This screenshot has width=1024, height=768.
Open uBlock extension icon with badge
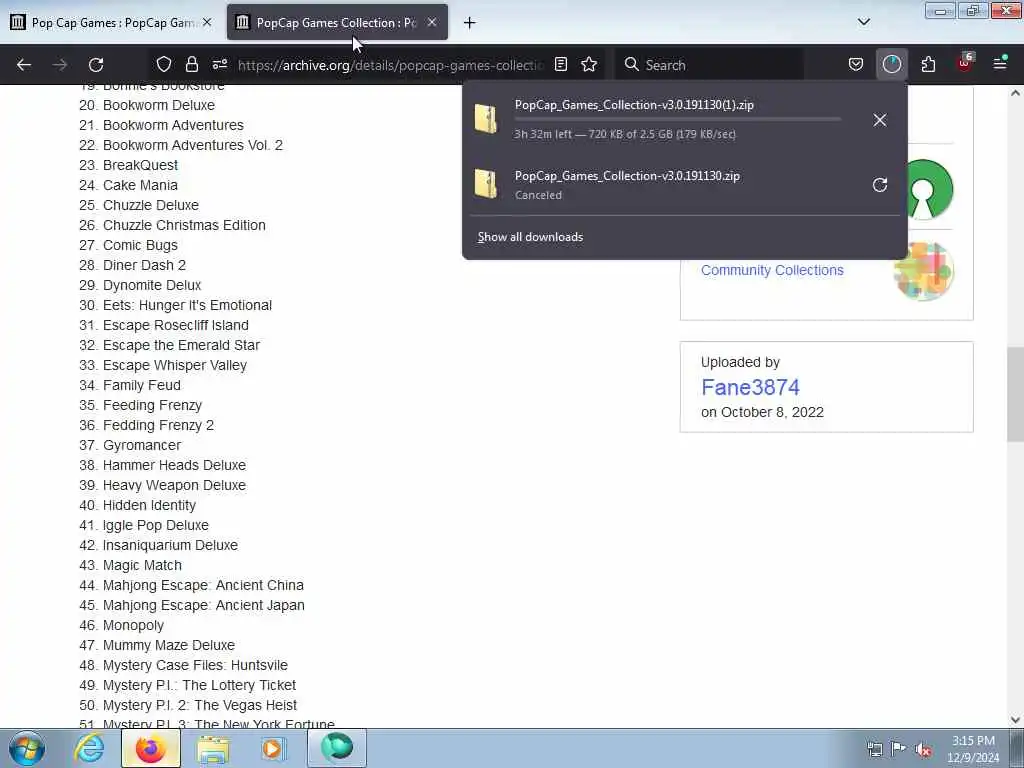[965, 63]
